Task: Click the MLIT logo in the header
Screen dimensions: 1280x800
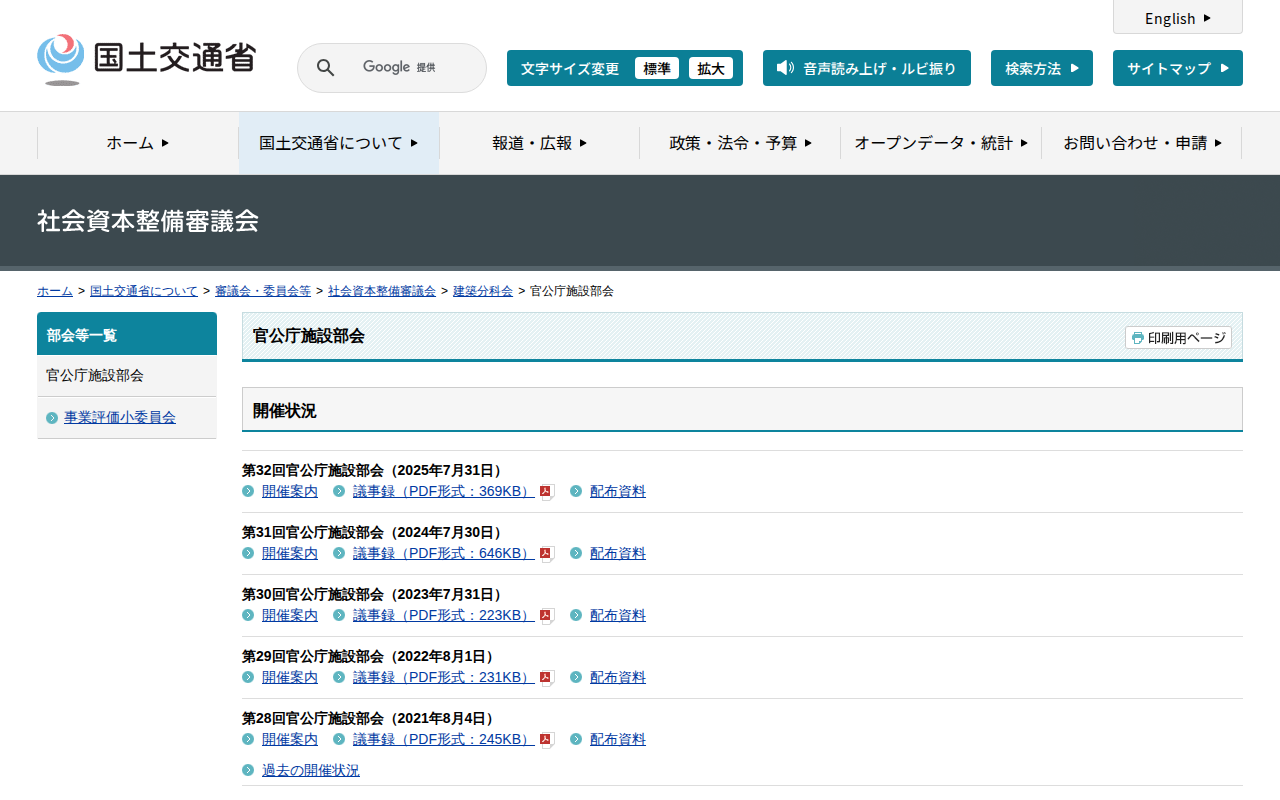Action: [x=146, y=60]
